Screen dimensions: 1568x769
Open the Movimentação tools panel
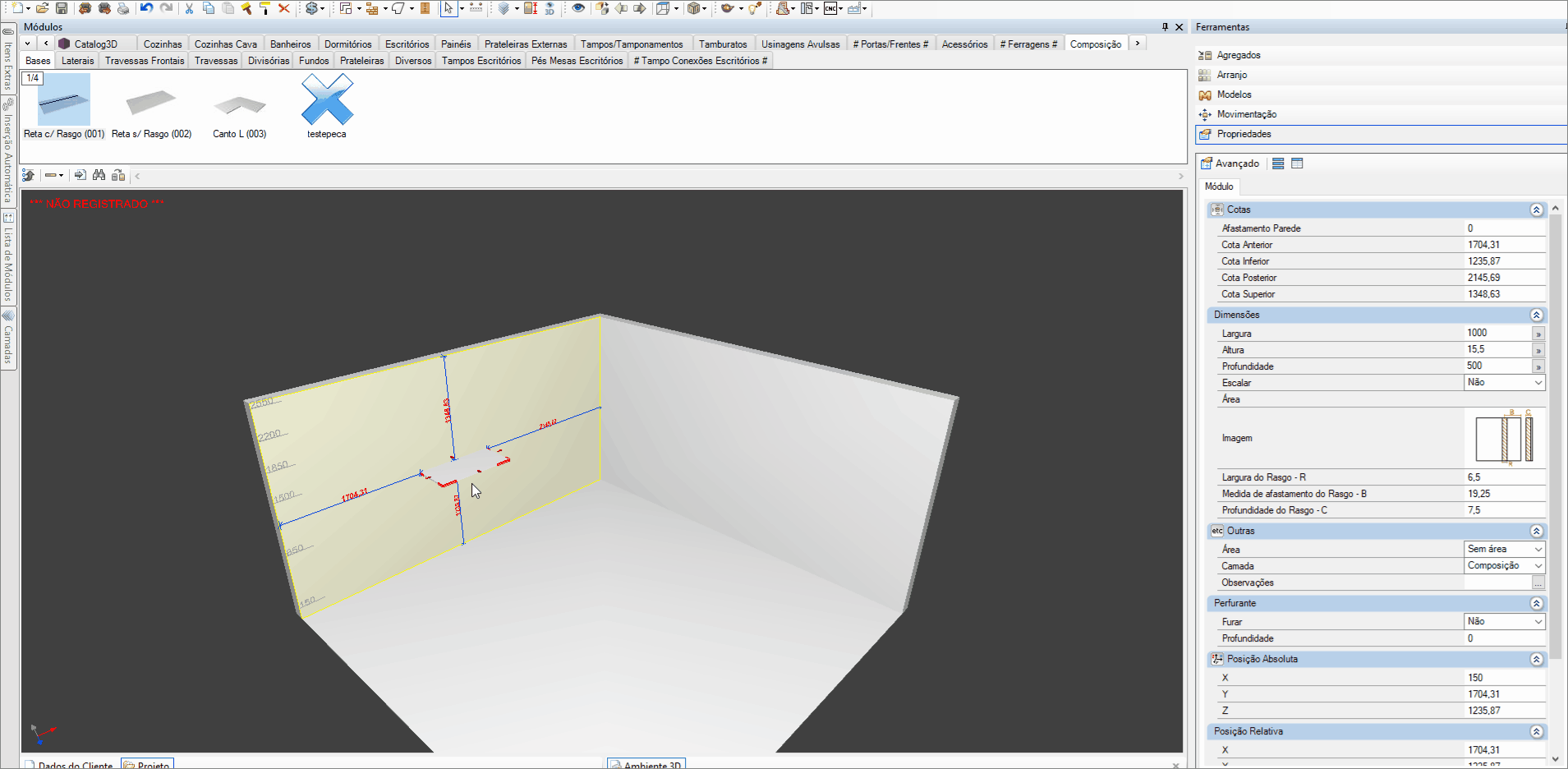click(1246, 114)
